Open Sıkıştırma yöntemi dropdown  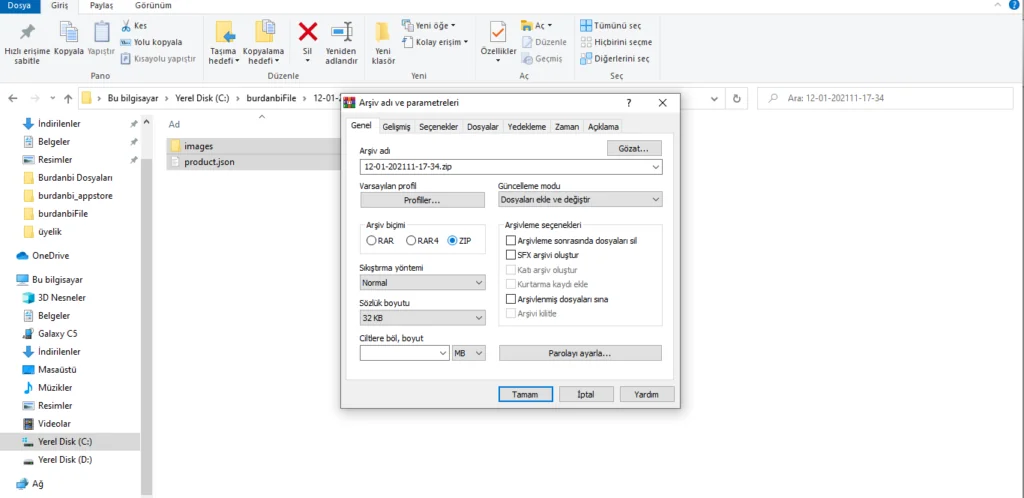423,283
